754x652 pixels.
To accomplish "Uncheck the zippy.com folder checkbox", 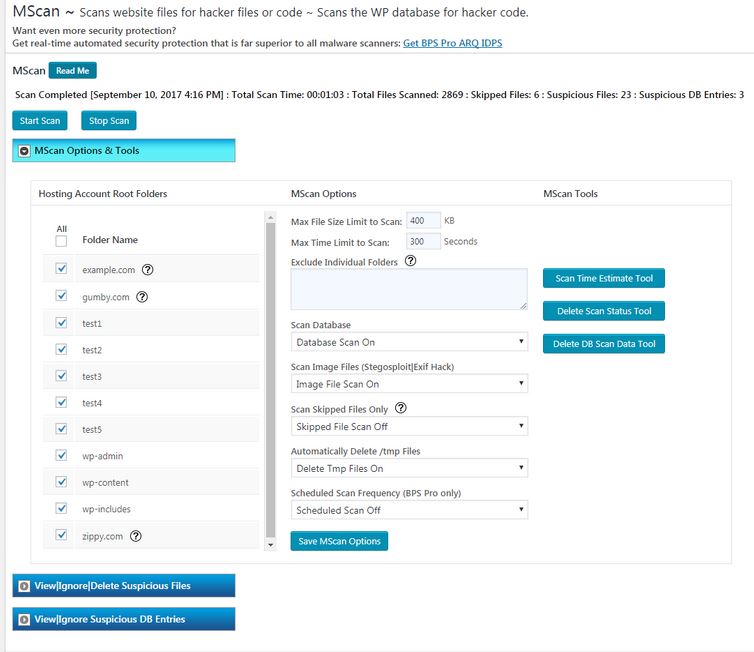I will (61, 534).
